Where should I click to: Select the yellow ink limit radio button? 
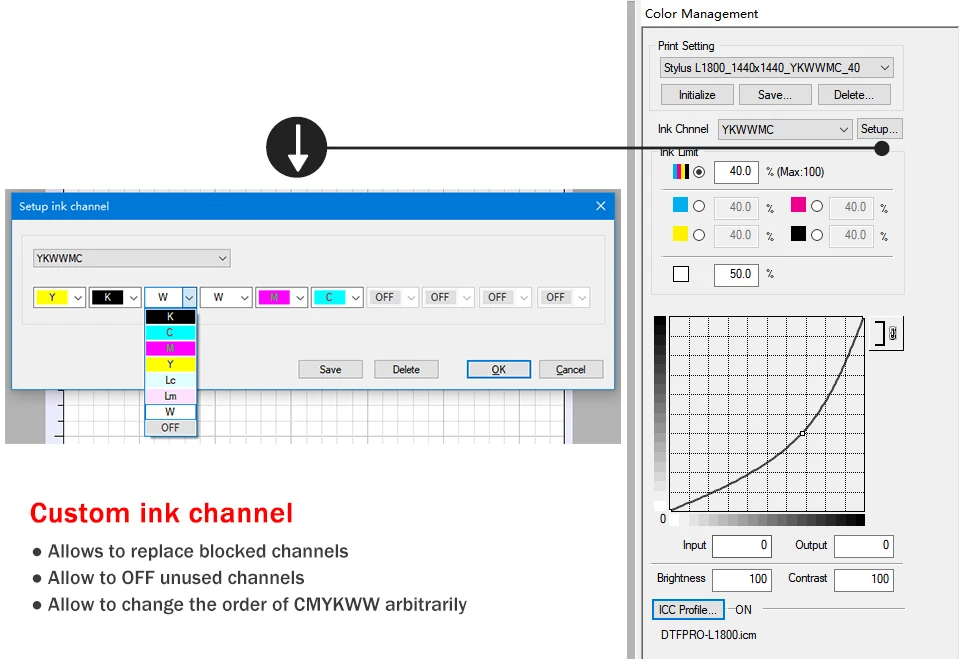coord(699,235)
